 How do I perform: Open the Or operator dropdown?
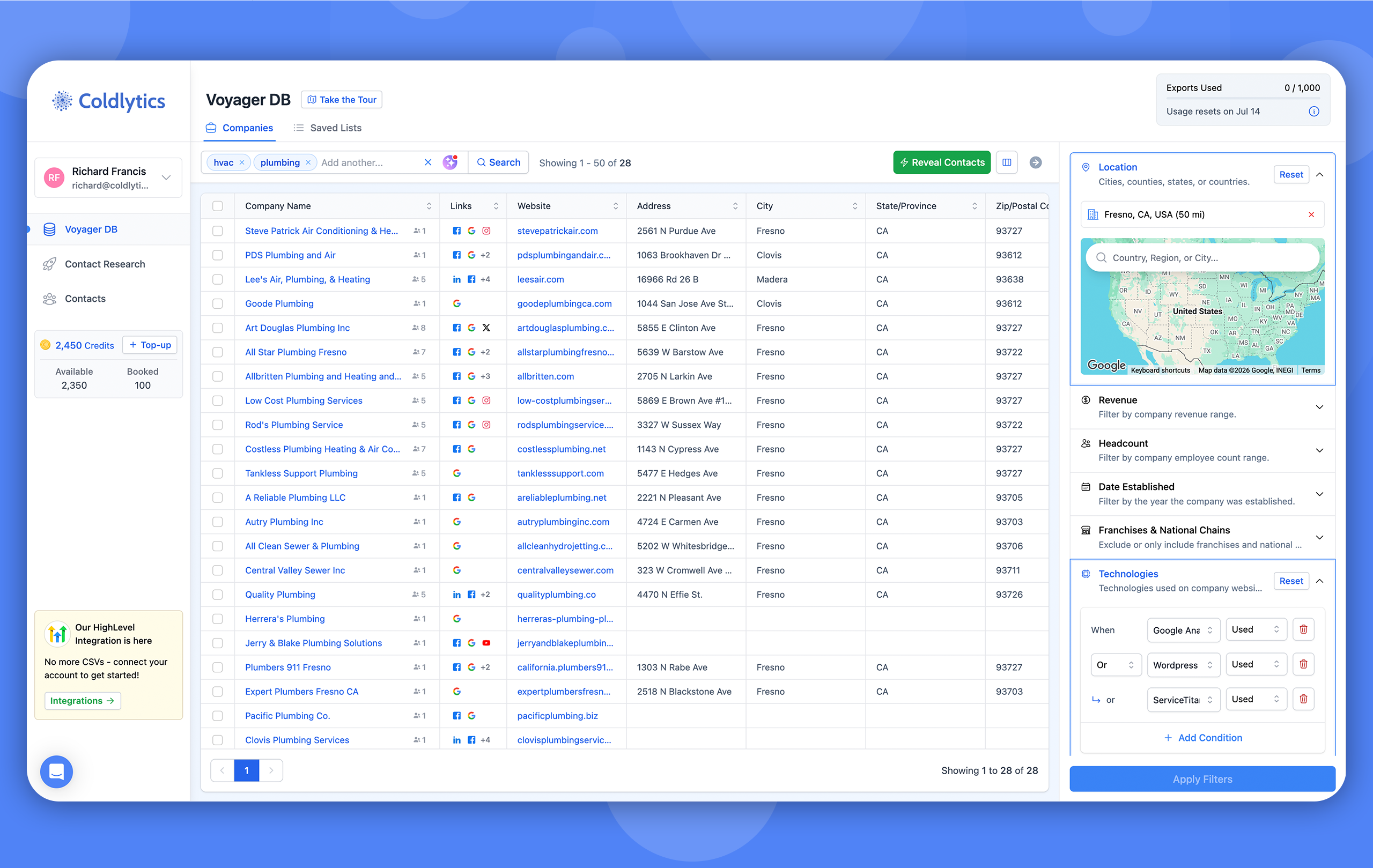tap(1116, 664)
